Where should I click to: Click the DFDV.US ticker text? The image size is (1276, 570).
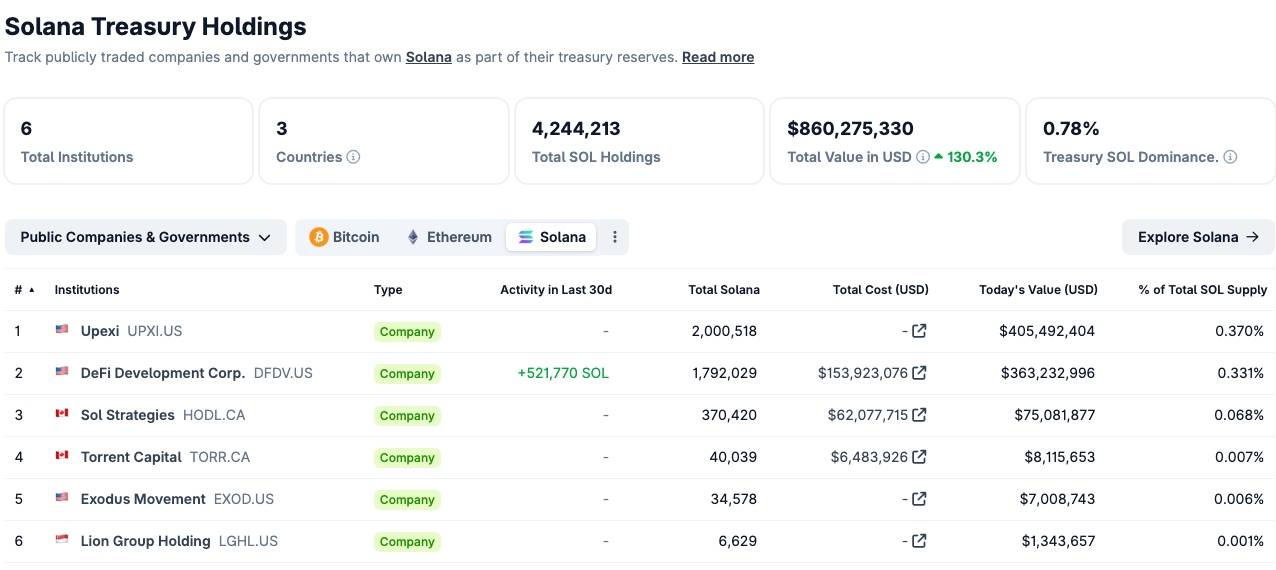pyautogui.click(x=283, y=373)
